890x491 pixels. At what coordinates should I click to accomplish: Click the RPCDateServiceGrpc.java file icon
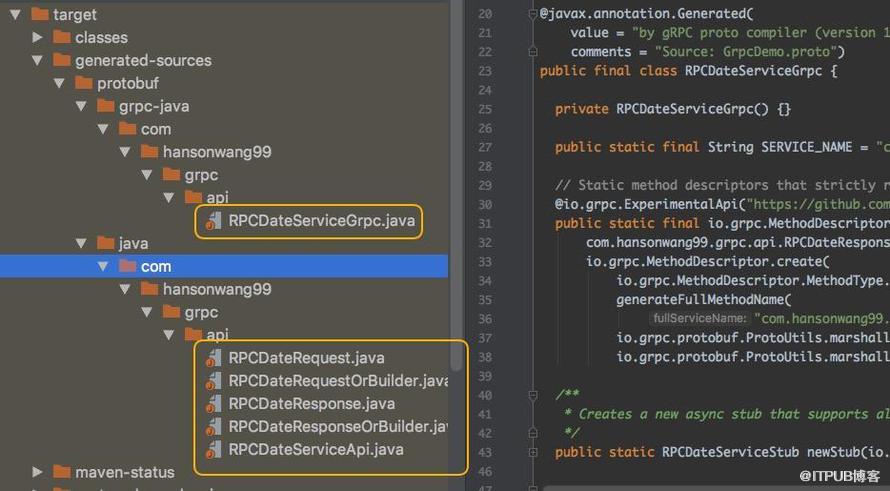click(x=213, y=221)
